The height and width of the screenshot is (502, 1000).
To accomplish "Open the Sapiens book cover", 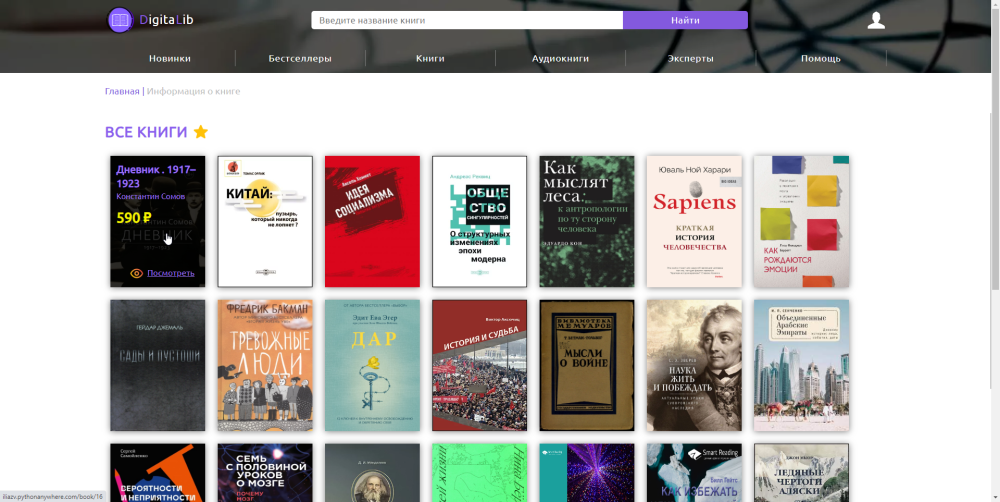I will [x=694, y=221].
